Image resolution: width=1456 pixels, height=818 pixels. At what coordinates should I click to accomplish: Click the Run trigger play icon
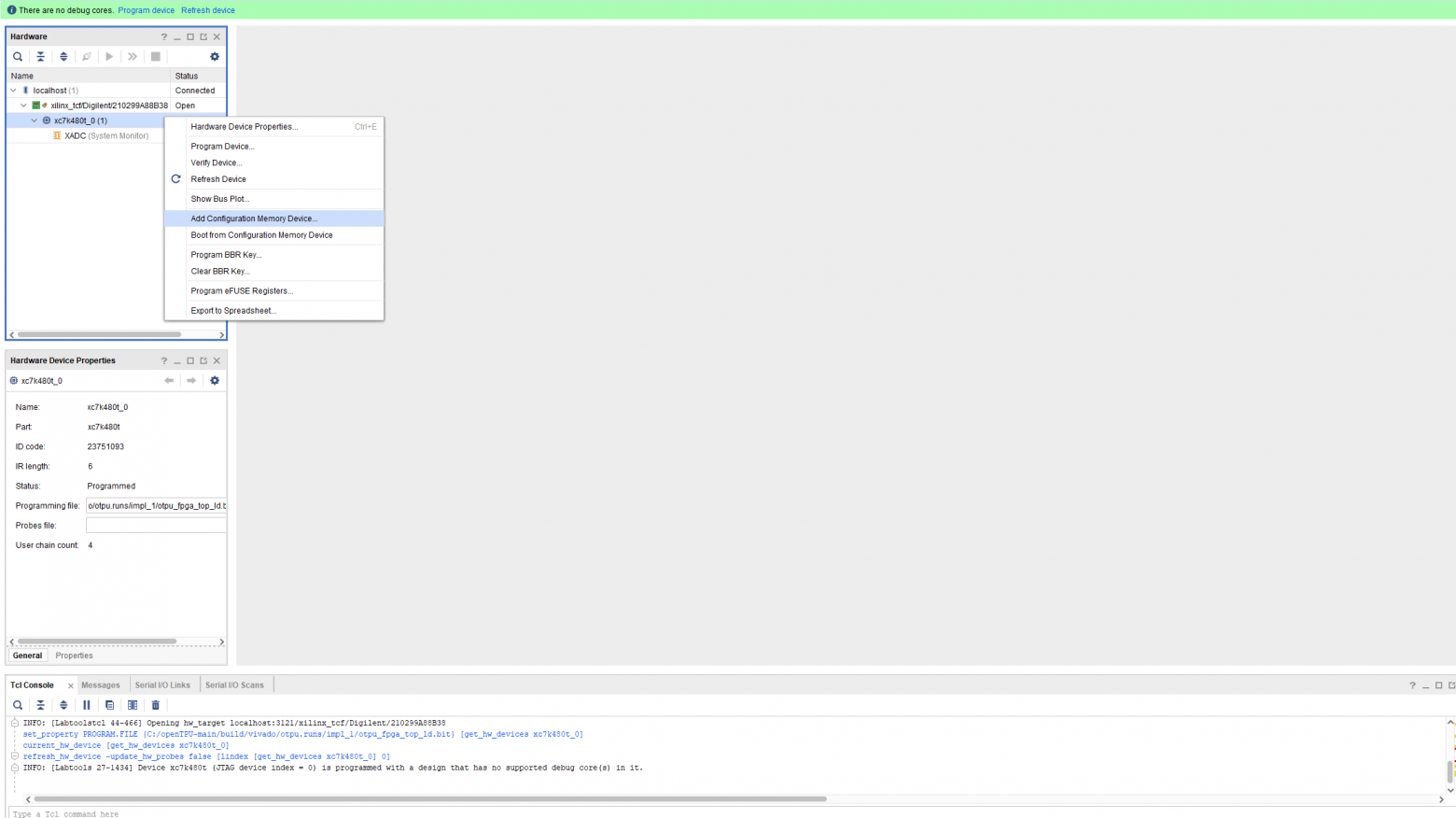click(109, 57)
